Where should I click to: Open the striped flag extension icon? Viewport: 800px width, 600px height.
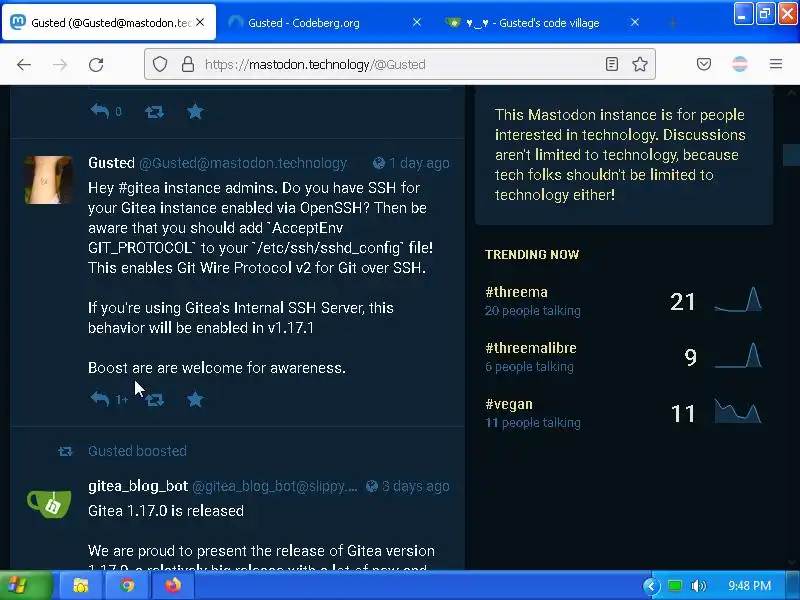[740, 64]
